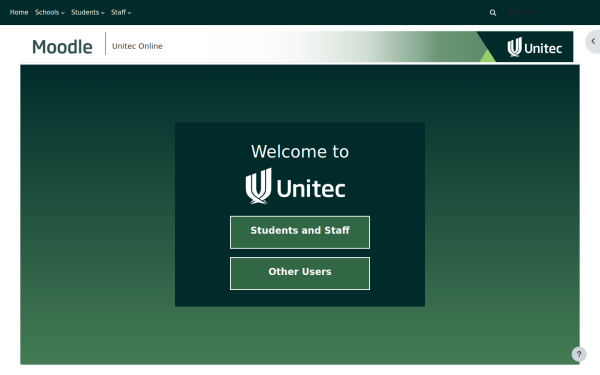Image resolution: width=600 pixels, height=375 pixels.
Task: Expand the Schools dropdown menu
Action: 50,12
